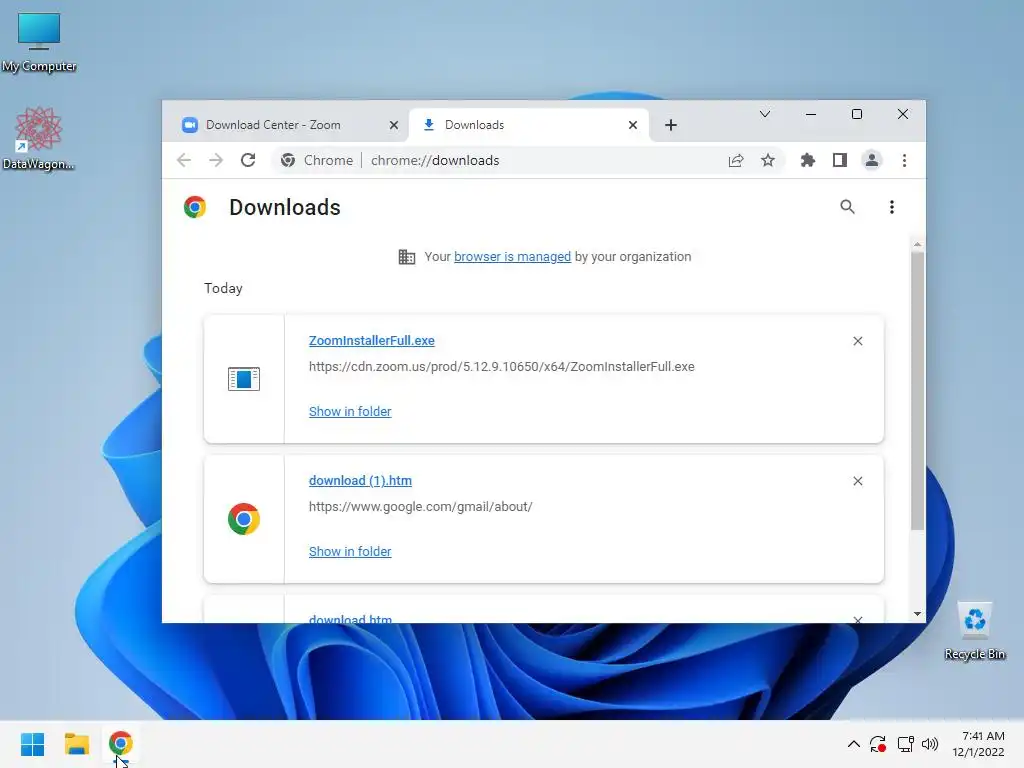
Task: Click the Chrome logo beside Downloads heading
Action: tap(195, 207)
